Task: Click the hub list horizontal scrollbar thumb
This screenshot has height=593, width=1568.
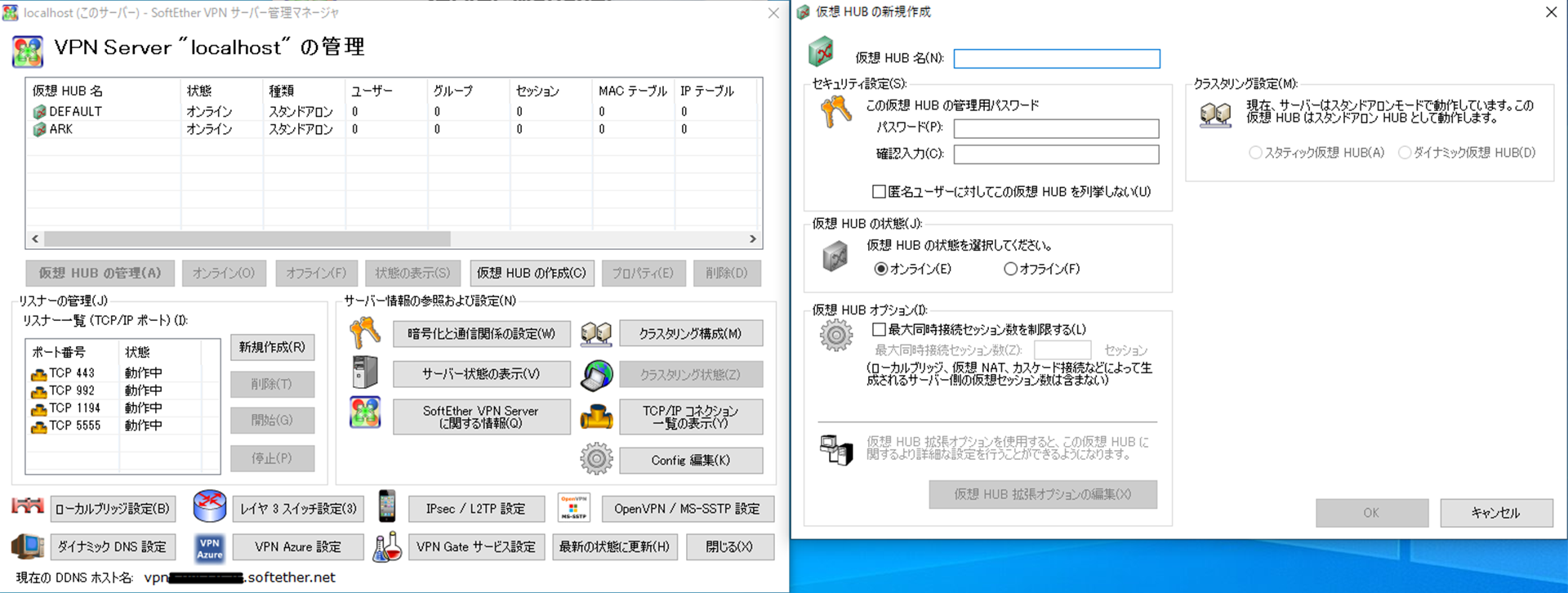Action: (x=247, y=239)
